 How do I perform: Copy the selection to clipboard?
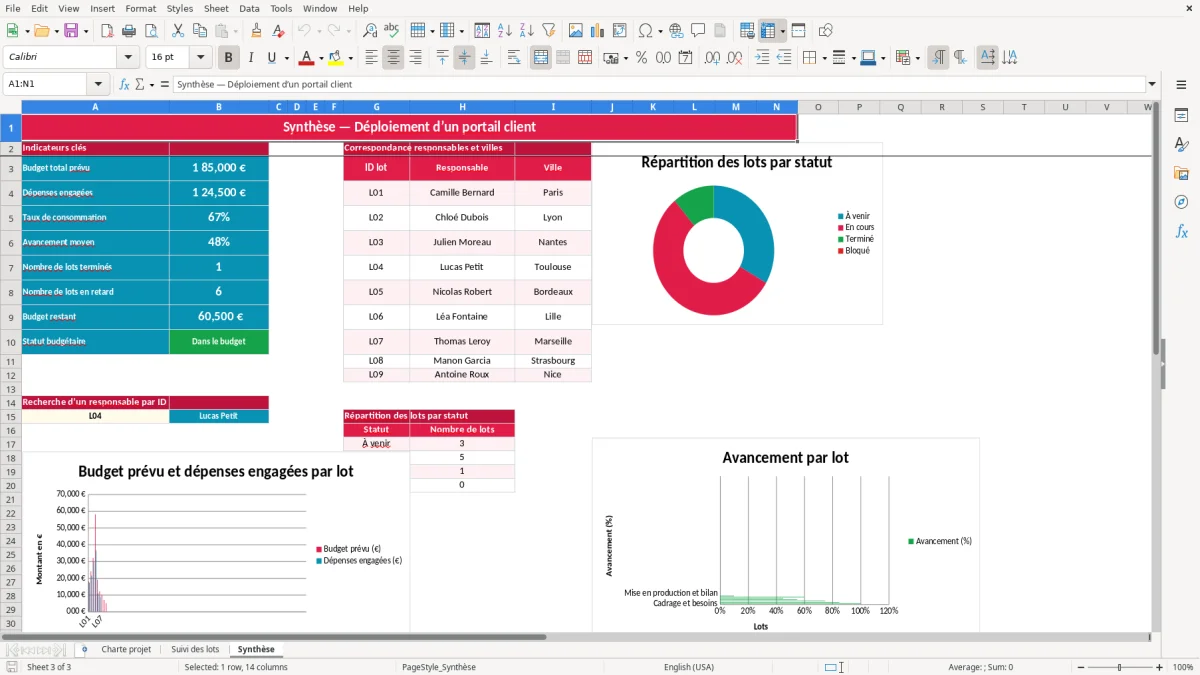pos(200,31)
